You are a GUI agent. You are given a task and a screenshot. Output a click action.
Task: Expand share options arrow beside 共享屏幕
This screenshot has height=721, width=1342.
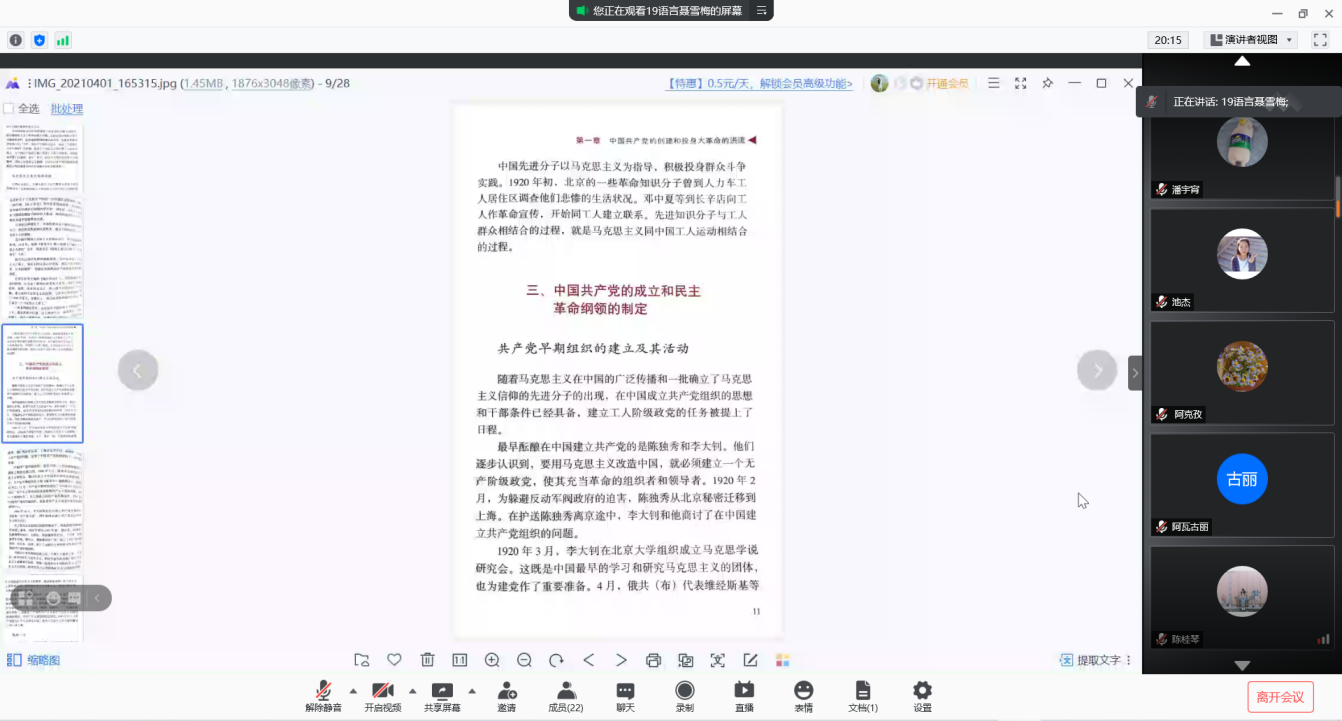(472, 690)
